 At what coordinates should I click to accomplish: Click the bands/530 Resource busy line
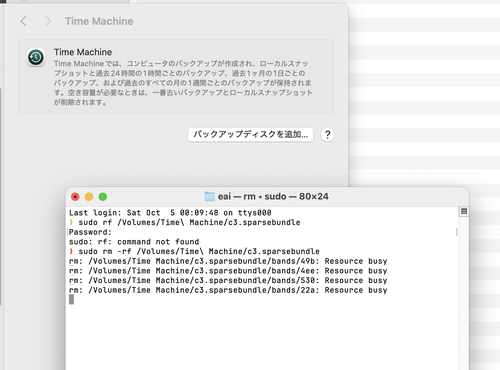pyautogui.click(x=228, y=280)
